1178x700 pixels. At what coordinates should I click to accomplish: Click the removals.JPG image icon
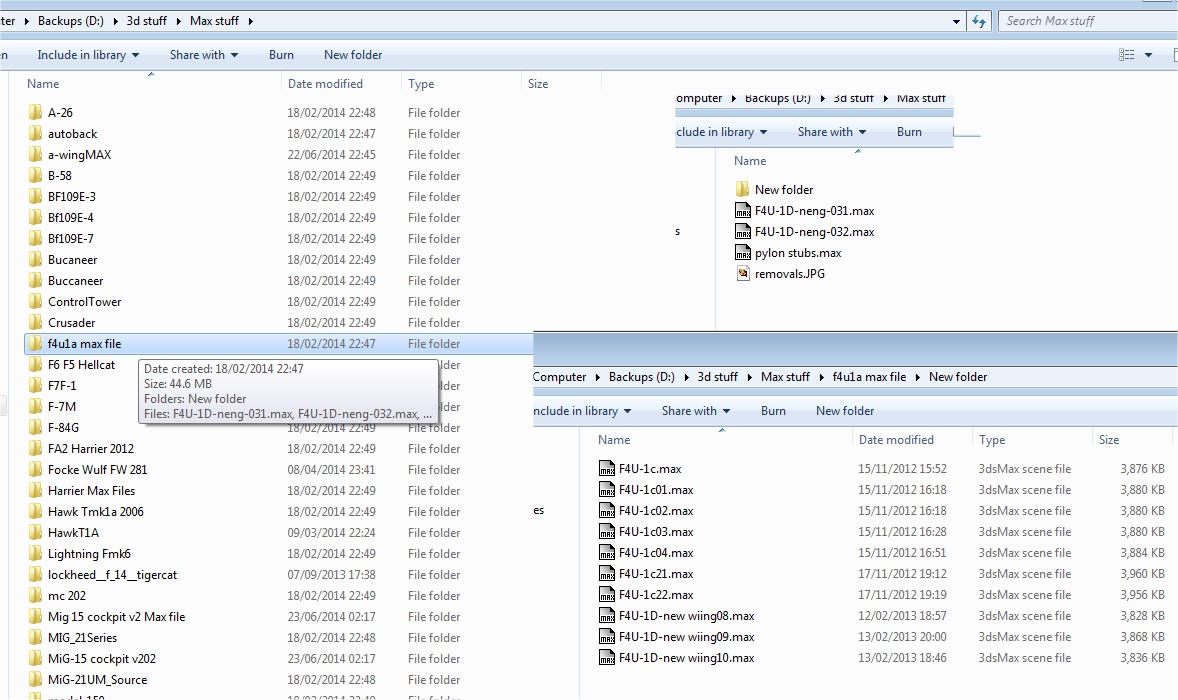pyautogui.click(x=742, y=274)
